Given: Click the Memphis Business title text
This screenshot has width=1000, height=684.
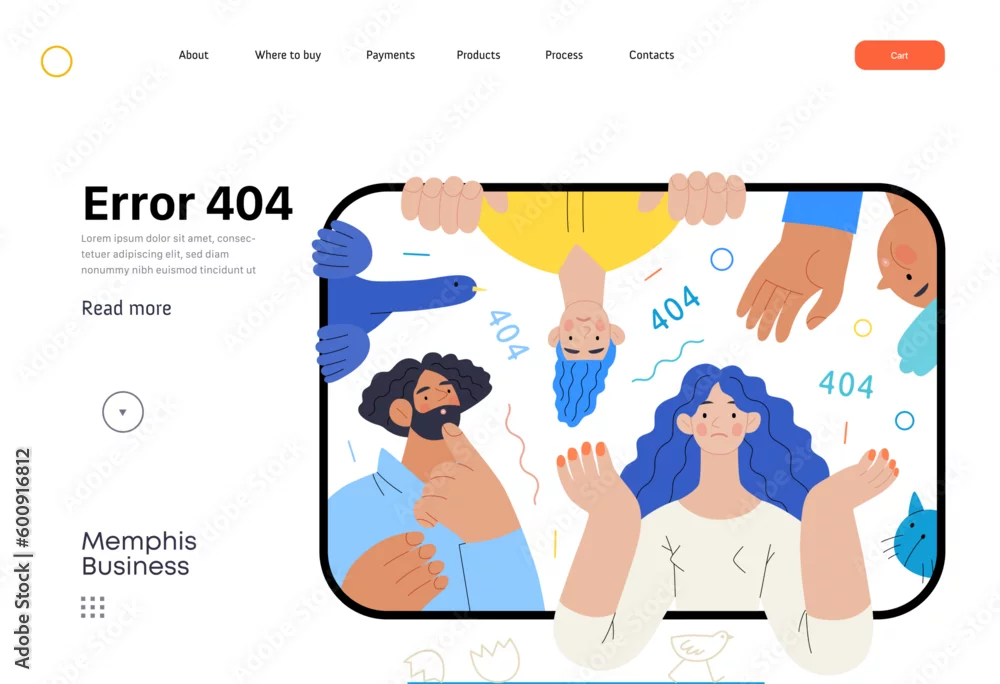Looking at the screenshot, I should point(139,553).
